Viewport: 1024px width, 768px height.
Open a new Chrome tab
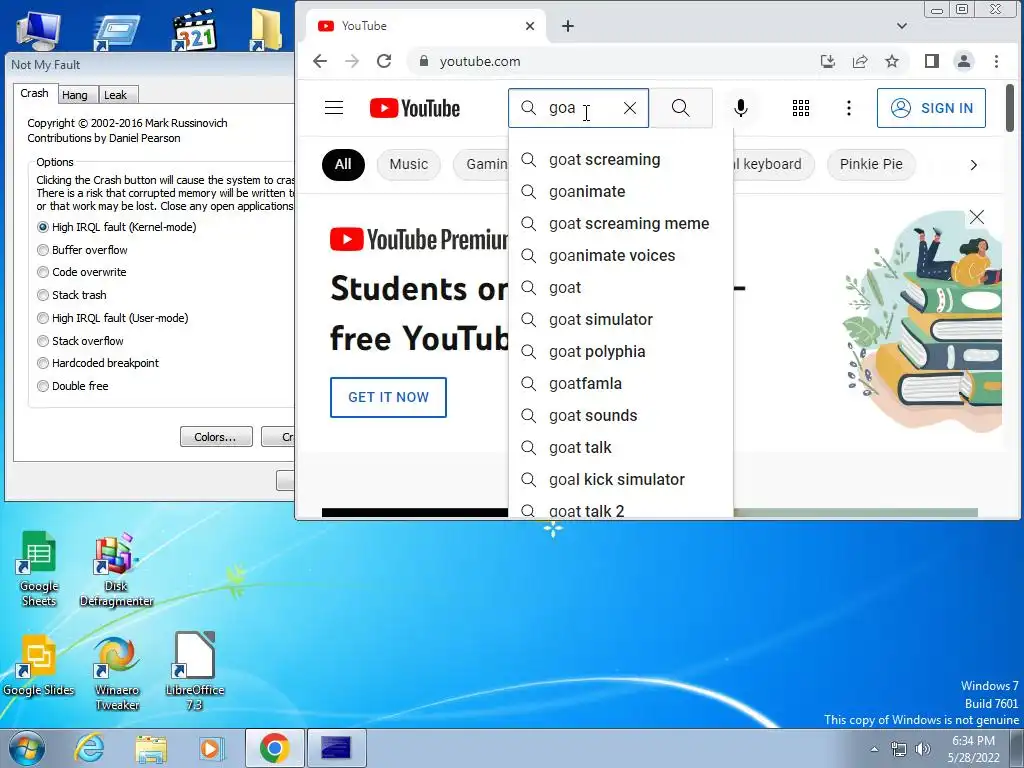(x=568, y=26)
